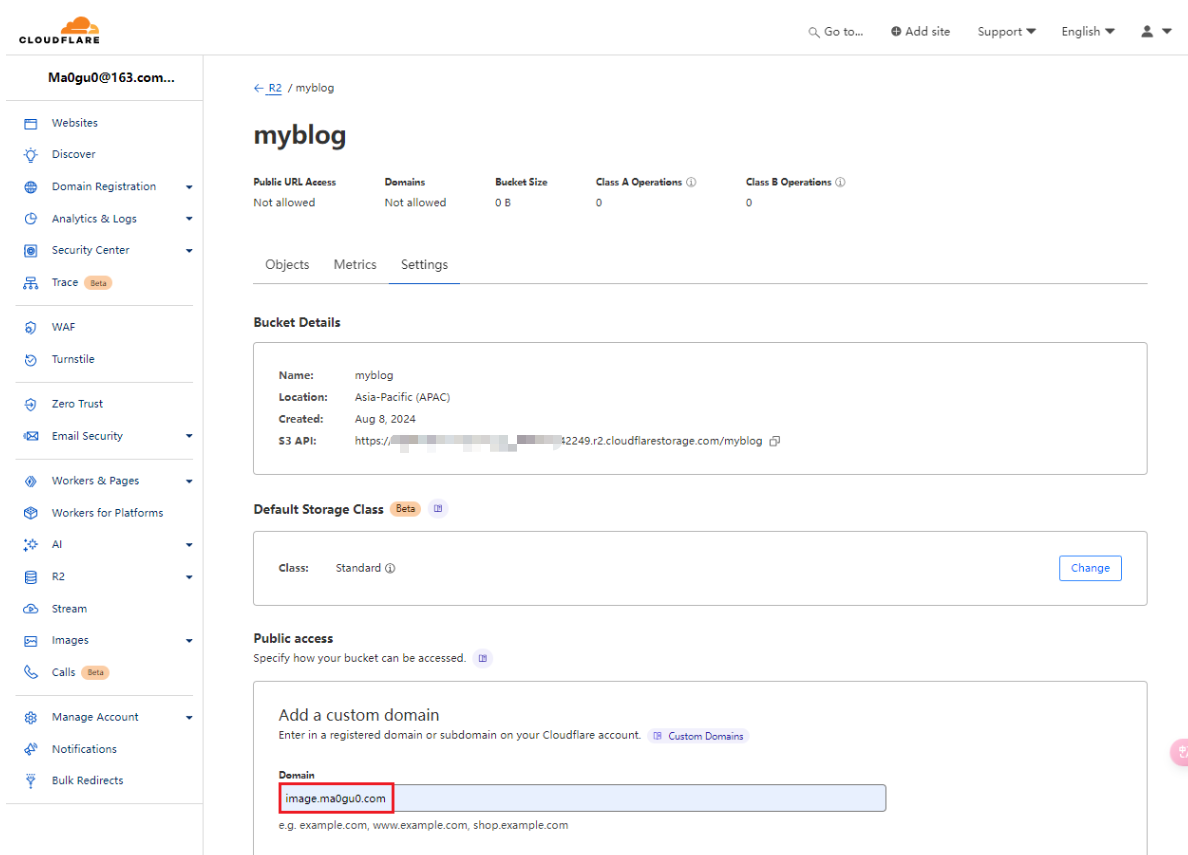Open Zero Trust in the sidebar

click(77, 404)
